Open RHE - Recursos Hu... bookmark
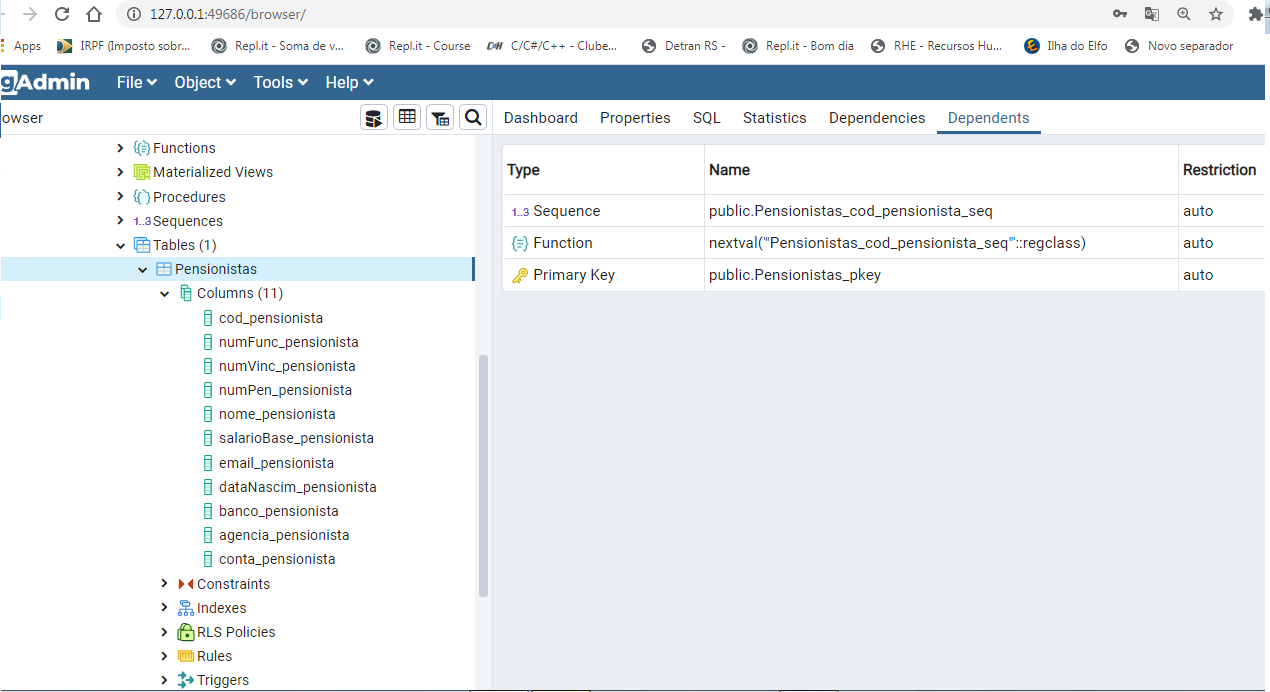The height and width of the screenshot is (692, 1270). pyautogui.click(x=937, y=46)
